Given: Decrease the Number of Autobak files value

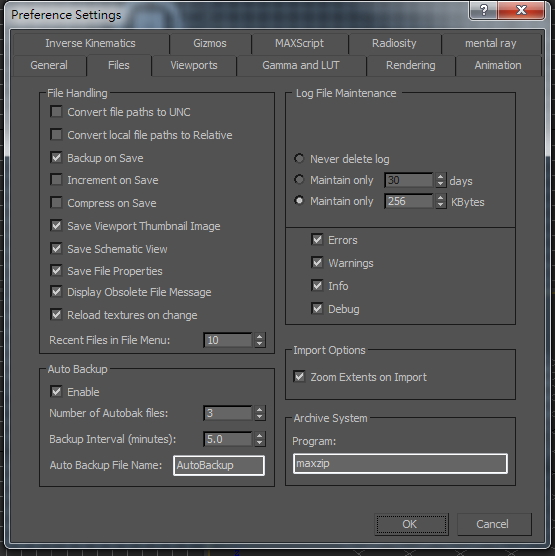Looking at the screenshot, I should (260, 417).
